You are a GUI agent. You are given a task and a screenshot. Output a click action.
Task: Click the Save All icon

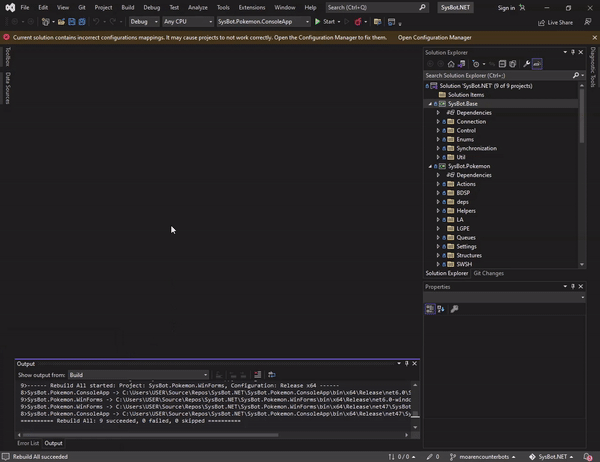[82, 22]
